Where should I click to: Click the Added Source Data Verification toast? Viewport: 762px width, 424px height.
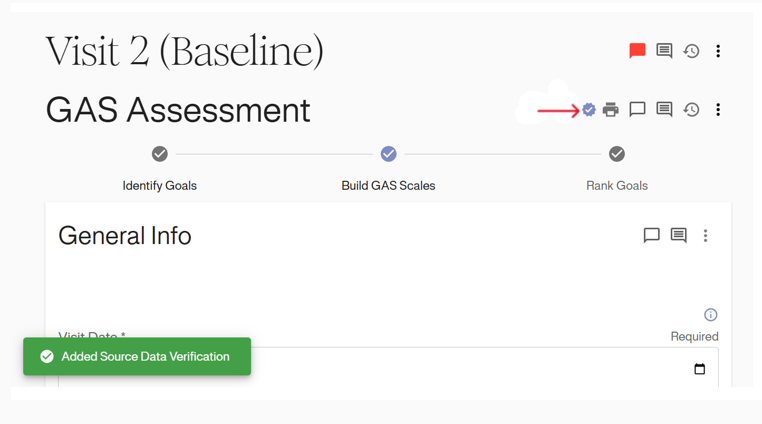137,357
